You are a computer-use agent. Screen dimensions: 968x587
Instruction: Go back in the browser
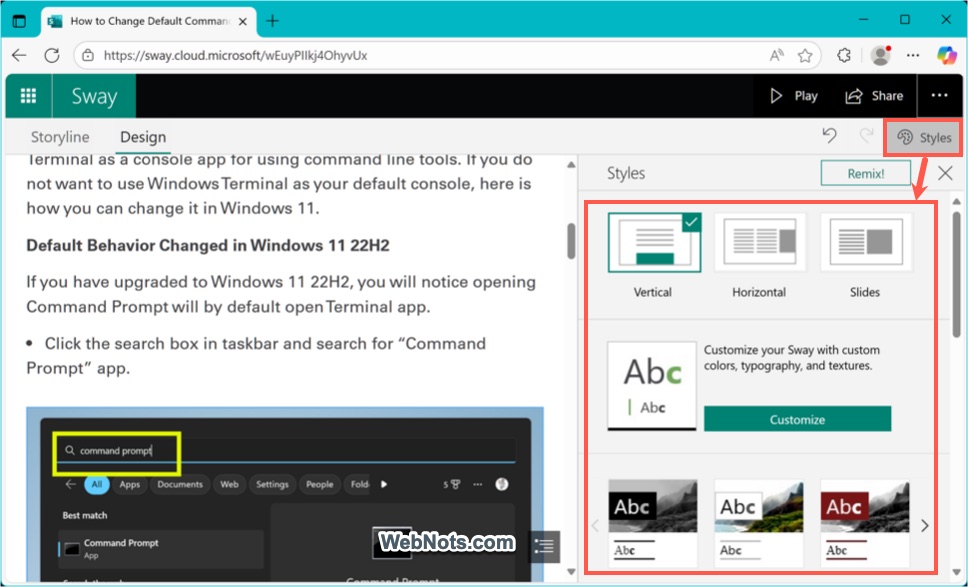click(20, 56)
